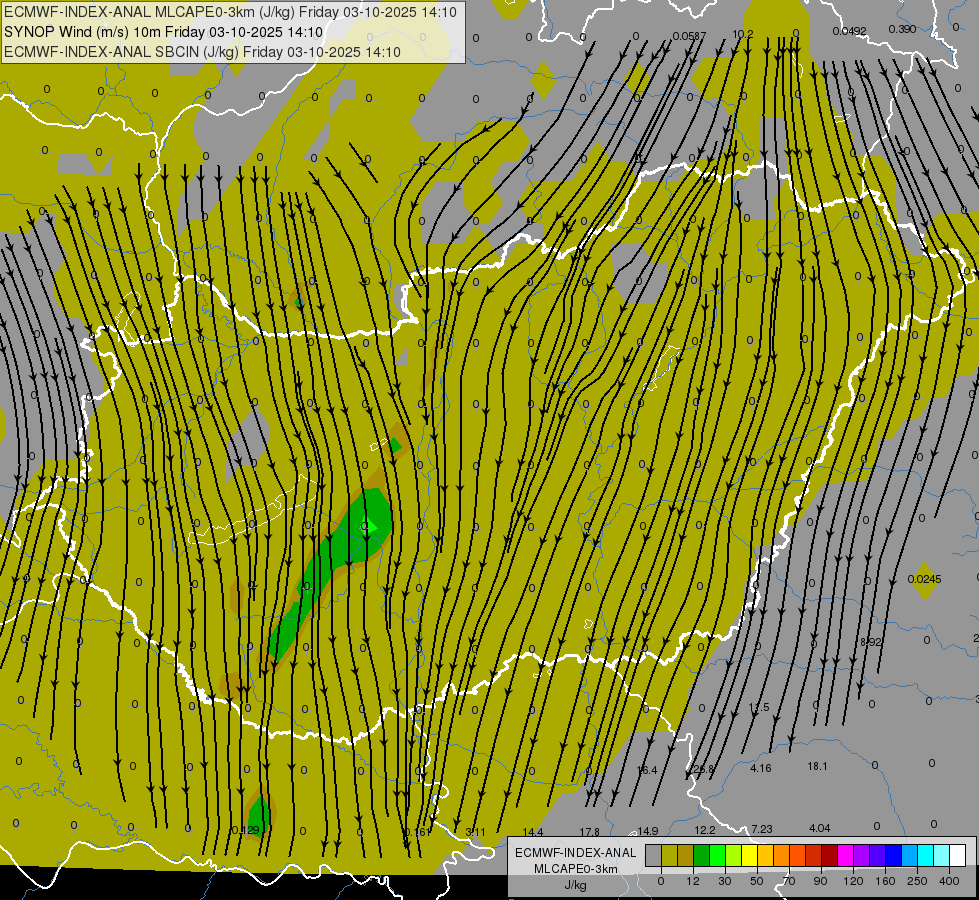Select the 8.92 value at right side
The width and height of the screenshot is (979, 900).
tap(870, 642)
